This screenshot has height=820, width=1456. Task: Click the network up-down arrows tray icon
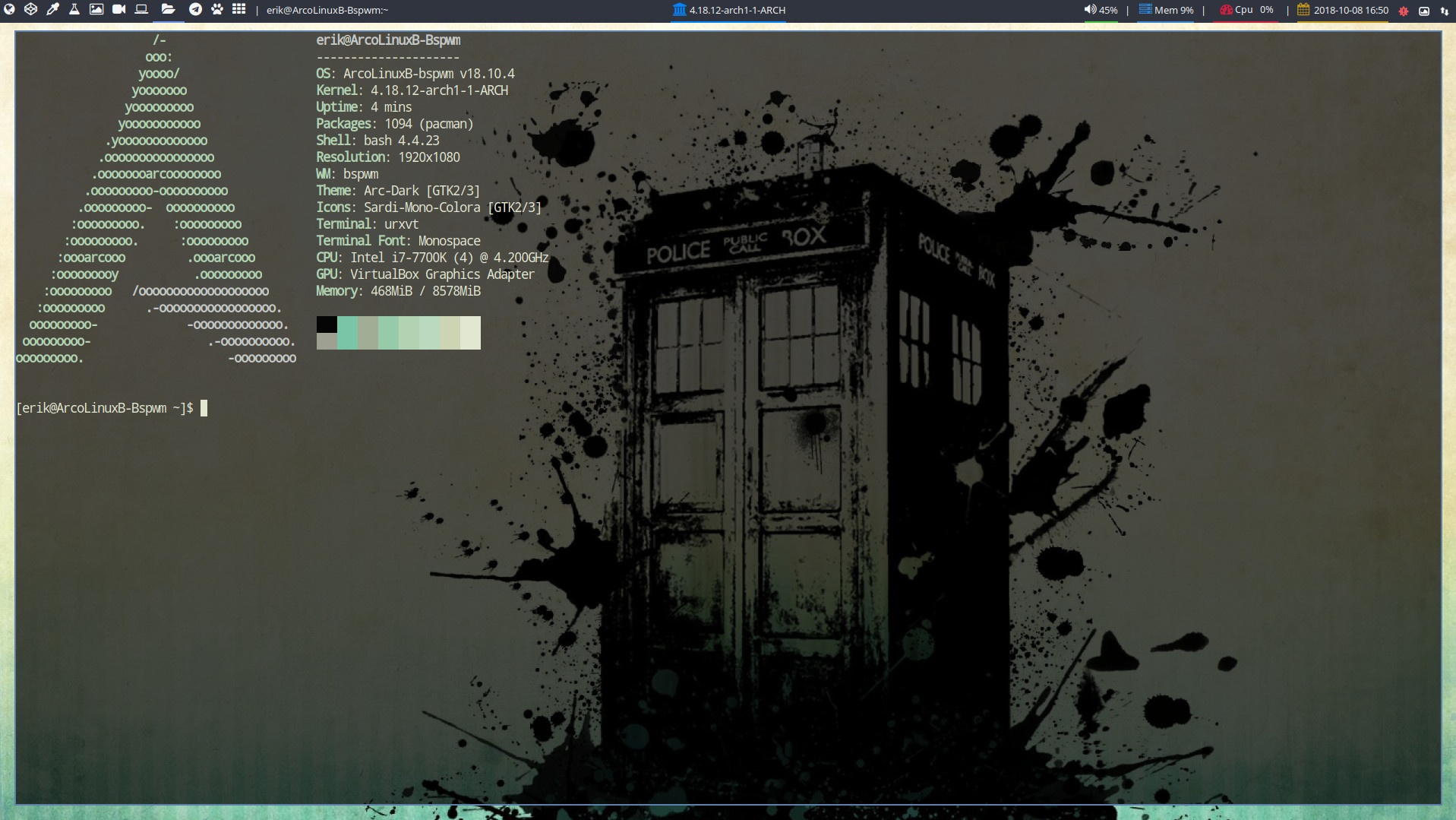pos(1445,11)
